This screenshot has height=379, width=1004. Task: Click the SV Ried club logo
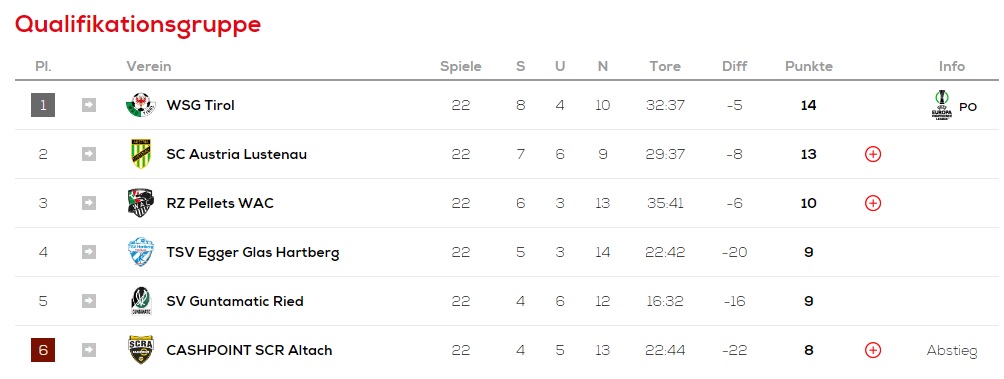(140, 301)
